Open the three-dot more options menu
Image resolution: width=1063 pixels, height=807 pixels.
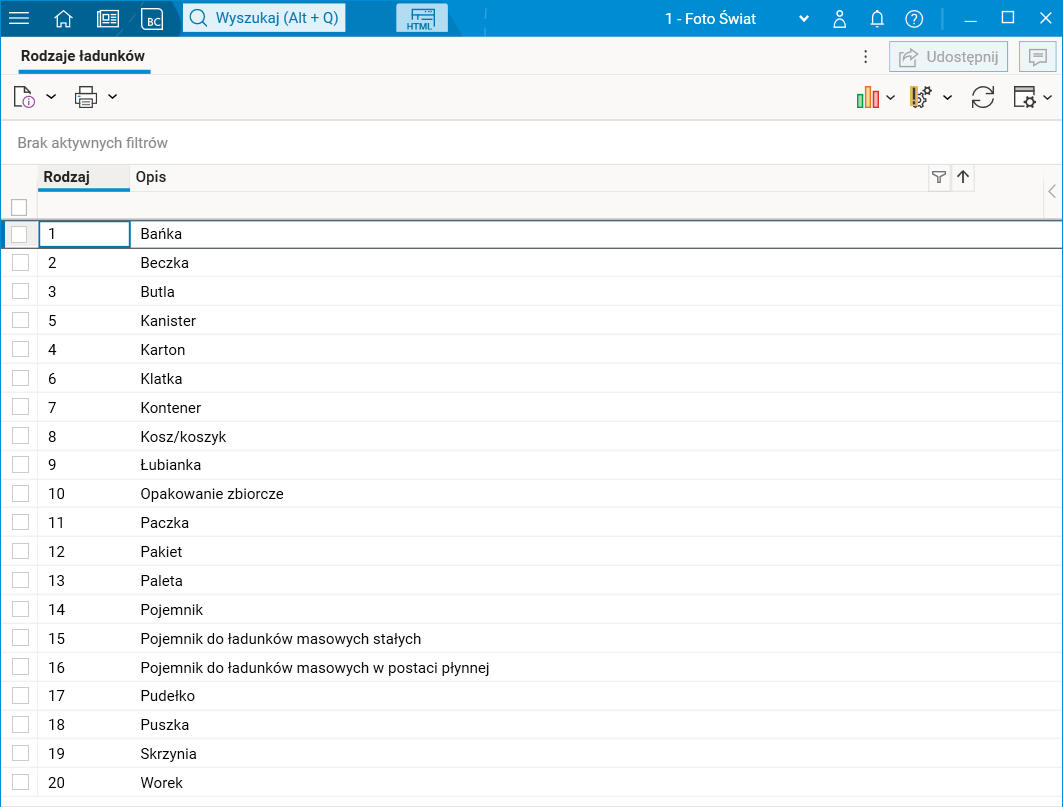(x=865, y=56)
